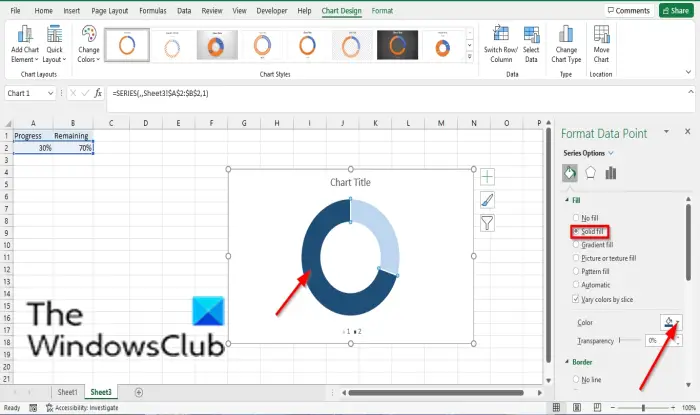Image resolution: width=700 pixels, height=415 pixels.
Task: Click the Share button
Action: (x=676, y=10)
